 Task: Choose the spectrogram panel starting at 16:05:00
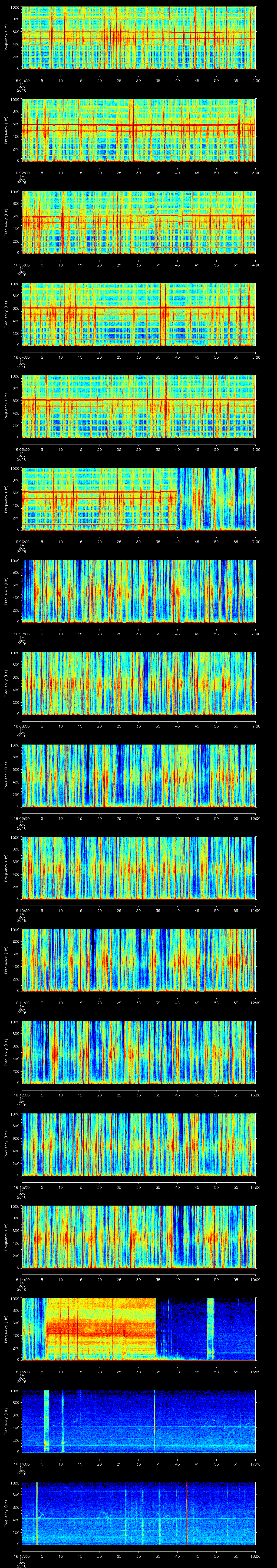(x=139, y=407)
